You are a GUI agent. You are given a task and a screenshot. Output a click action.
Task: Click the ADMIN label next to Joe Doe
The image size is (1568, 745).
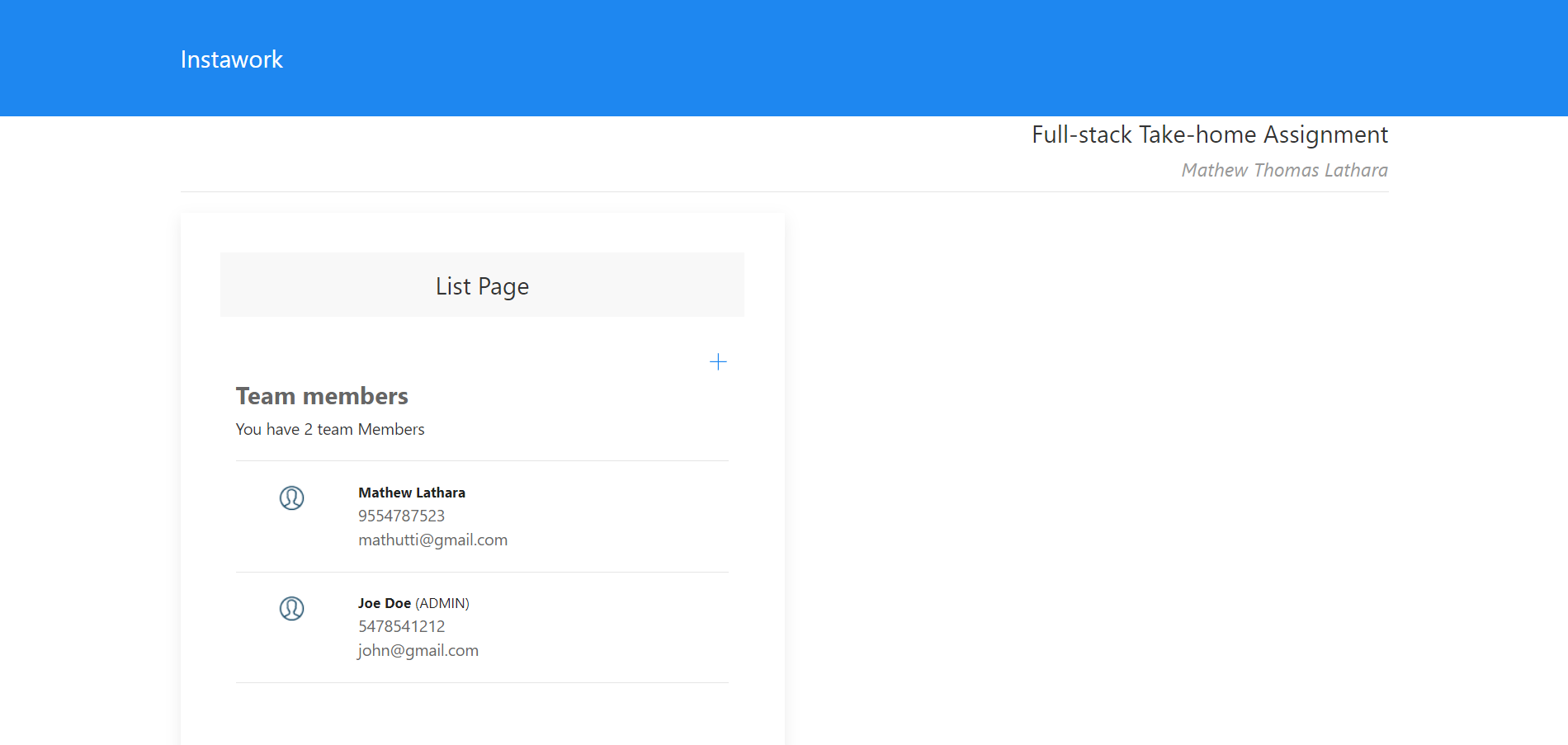coord(442,603)
